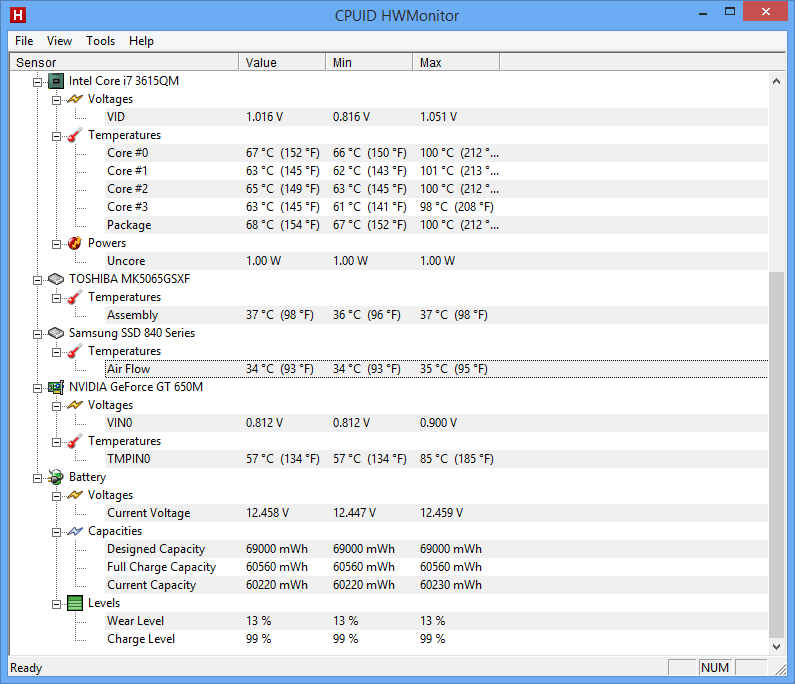The width and height of the screenshot is (795, 684).
Task: Select the Assembly temperature row
Action: tap(436, 315)
